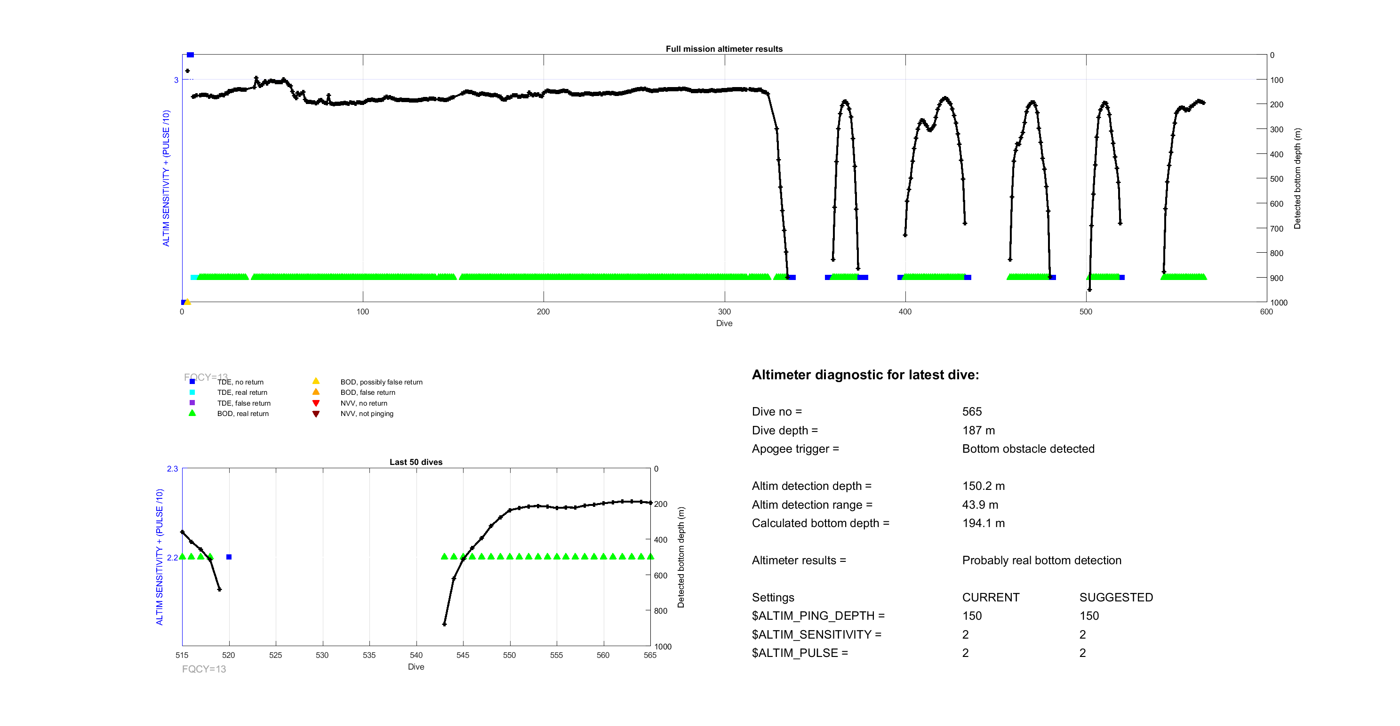Click the yellow triangle BOD possibly false return legend marker
Viewport: 1400px width, 726px height.
pyautogui.click(x=316, y=381)
